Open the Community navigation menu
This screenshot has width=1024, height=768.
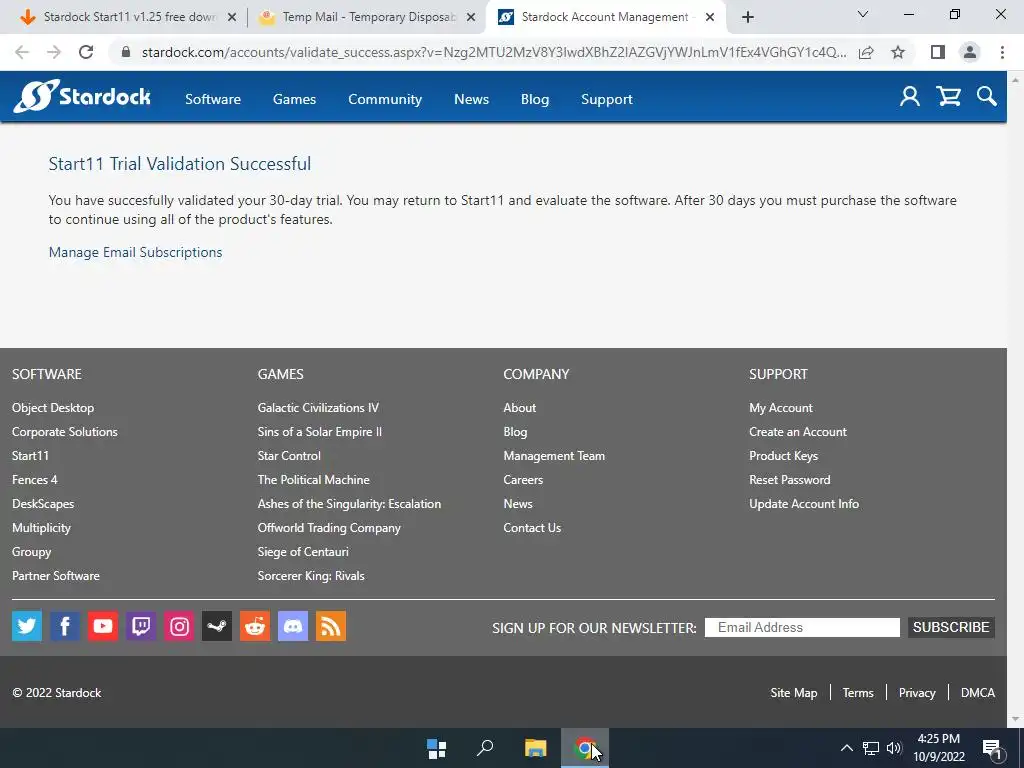tap(385, 99)
